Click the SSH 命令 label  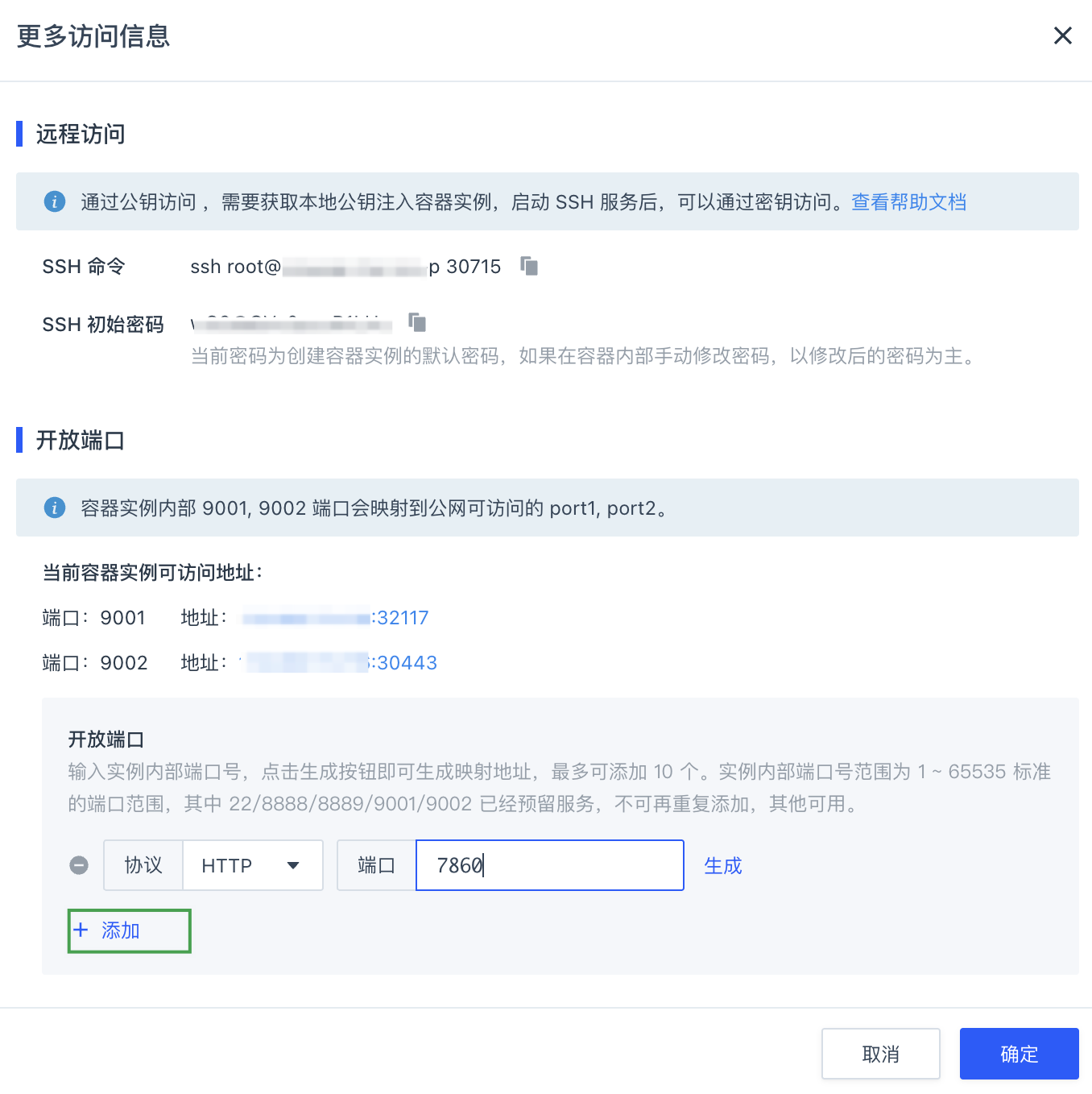84,267
